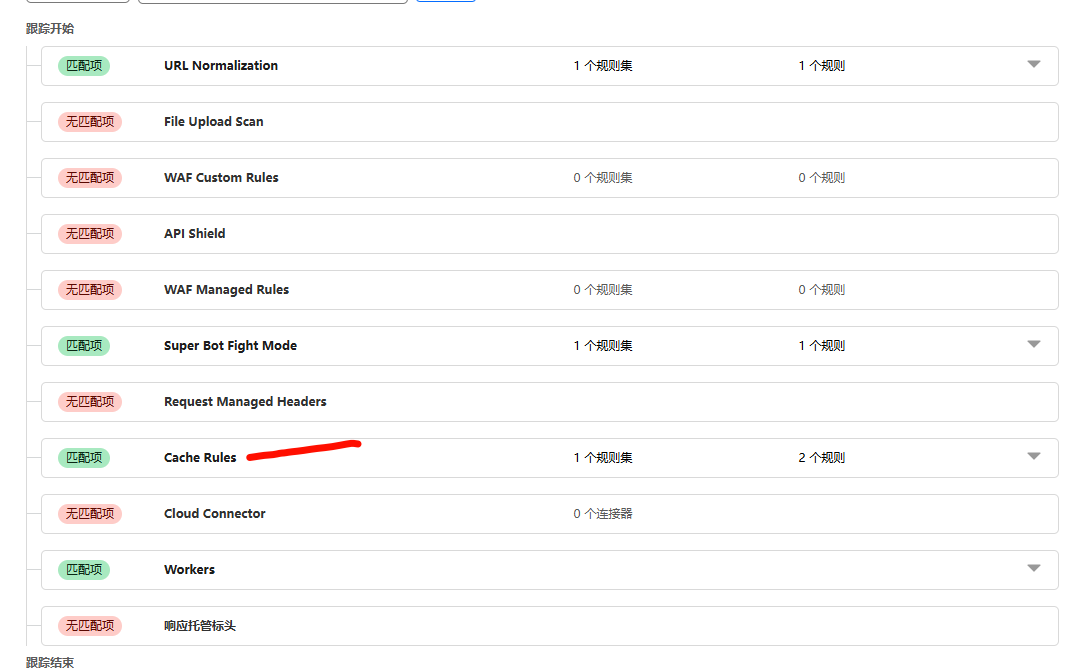
Task: Click the WAF Custom Rules title
Action: [x=221, y=177]
